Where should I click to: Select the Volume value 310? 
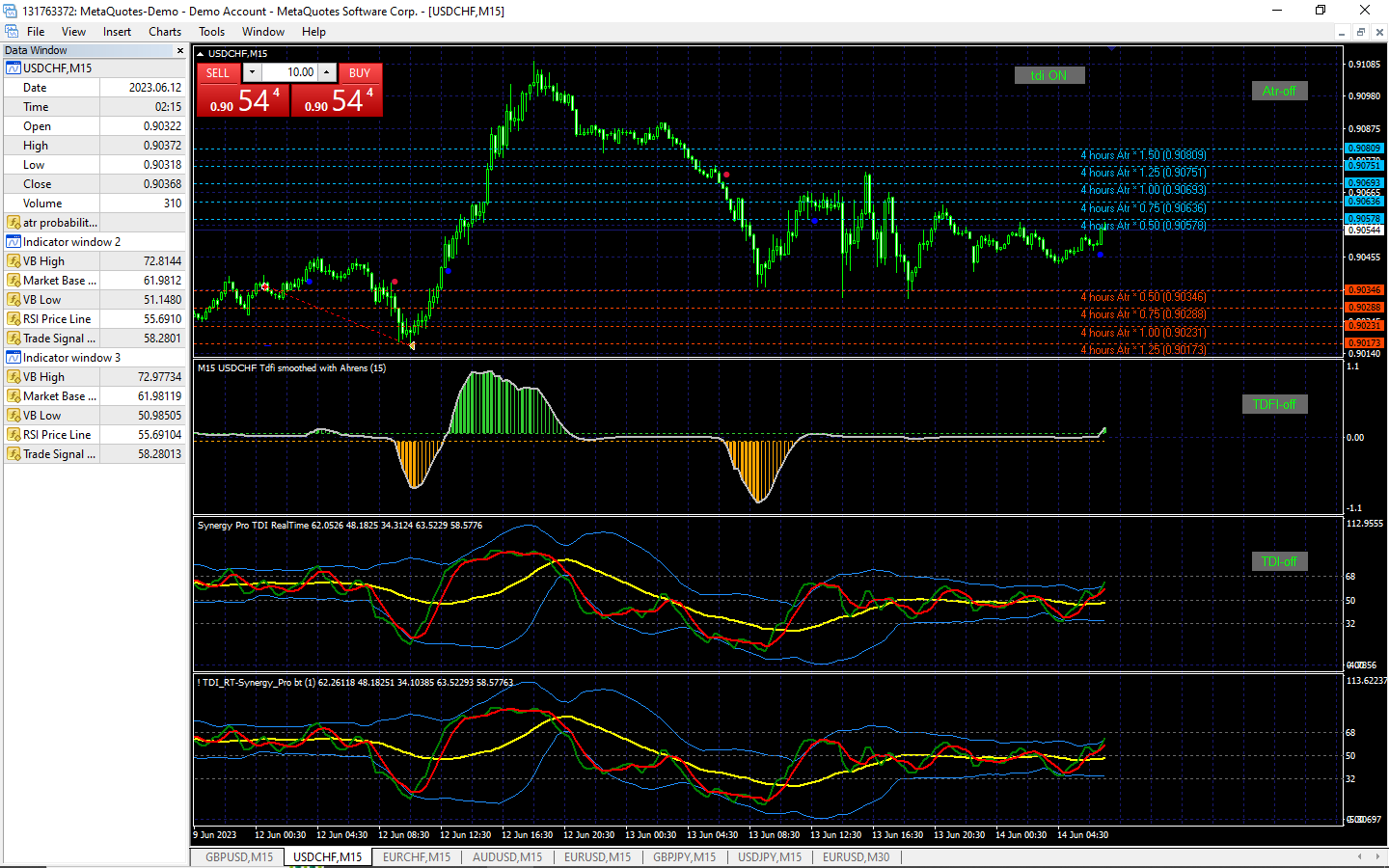(173, 203)
